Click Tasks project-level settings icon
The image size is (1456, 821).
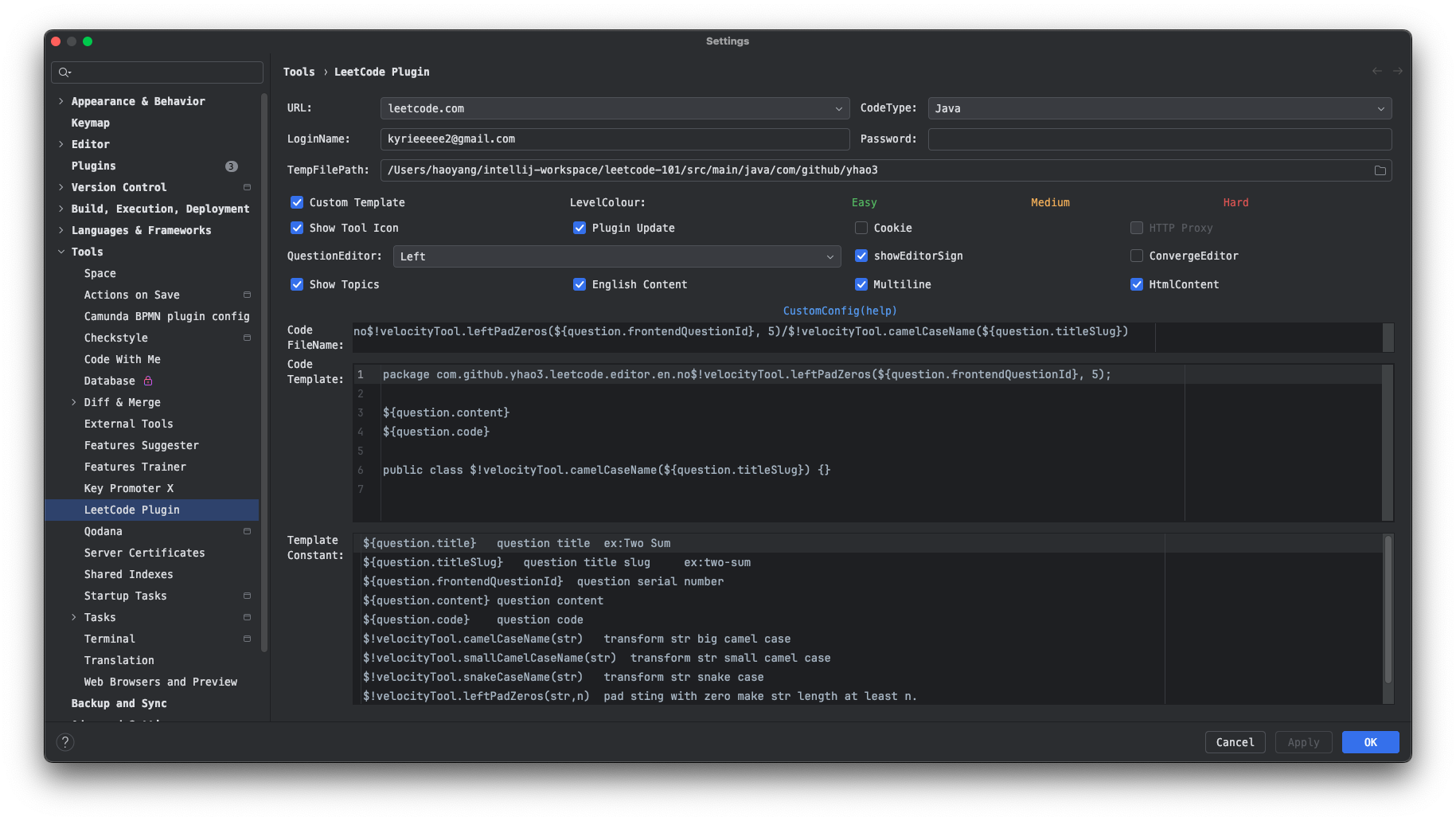247,617
